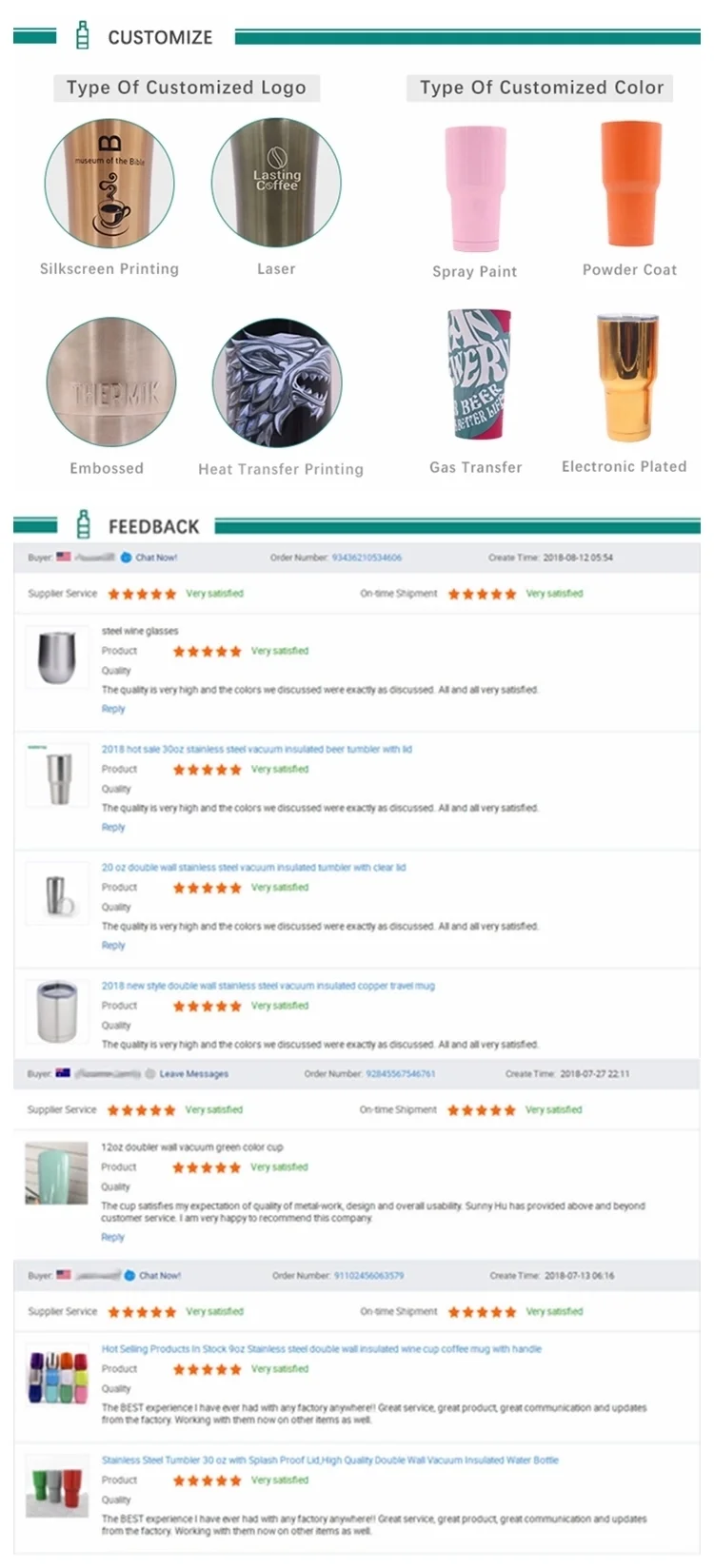Open the '2018 hot sale 30oz' tumbler link
714x1568 pixels.
[256, 749]
